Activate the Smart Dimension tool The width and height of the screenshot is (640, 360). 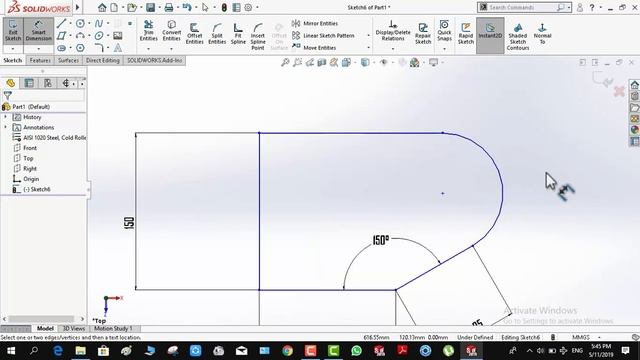(38, 31)
